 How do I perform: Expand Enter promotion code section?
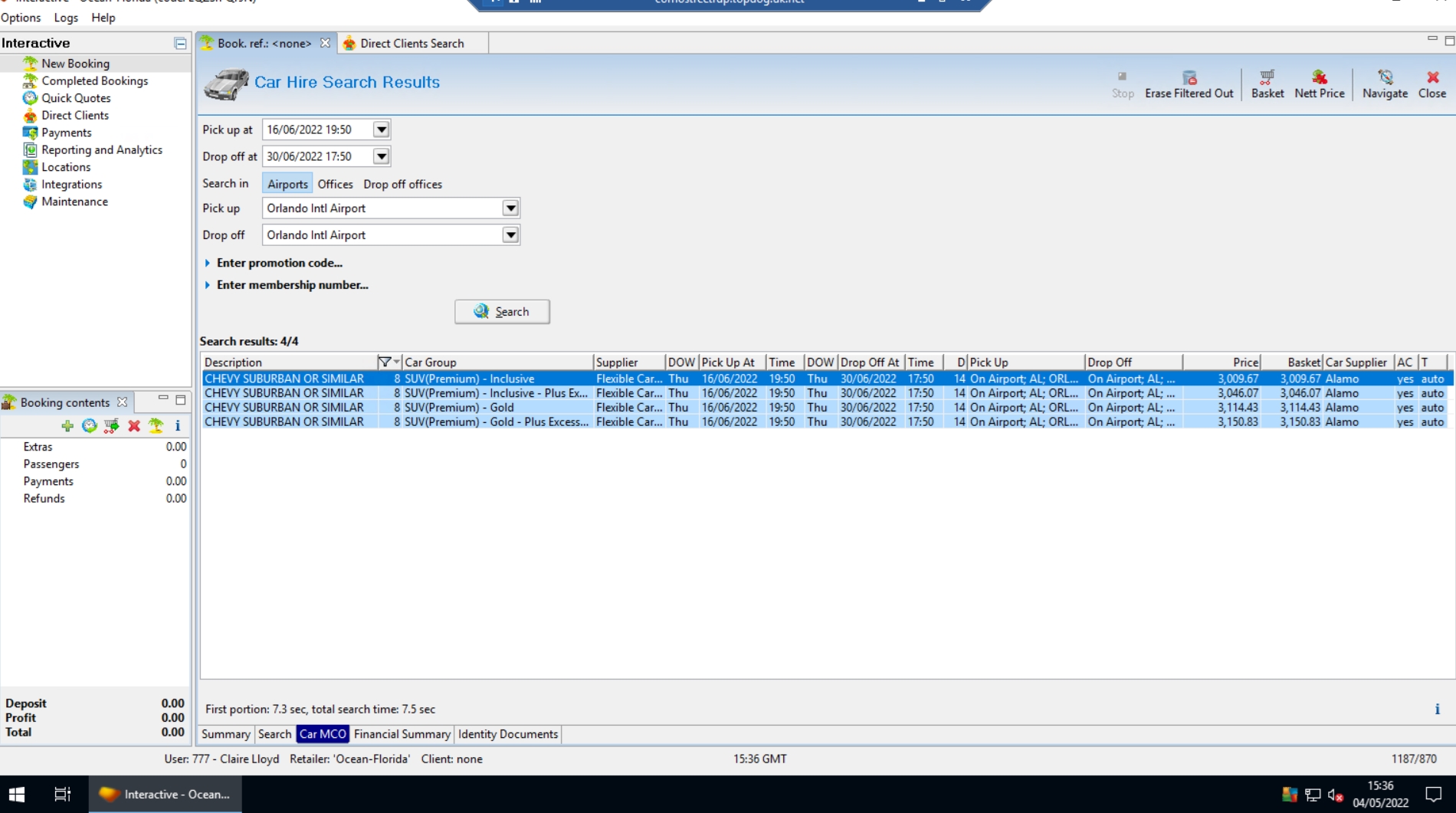[x=274, y=263]
